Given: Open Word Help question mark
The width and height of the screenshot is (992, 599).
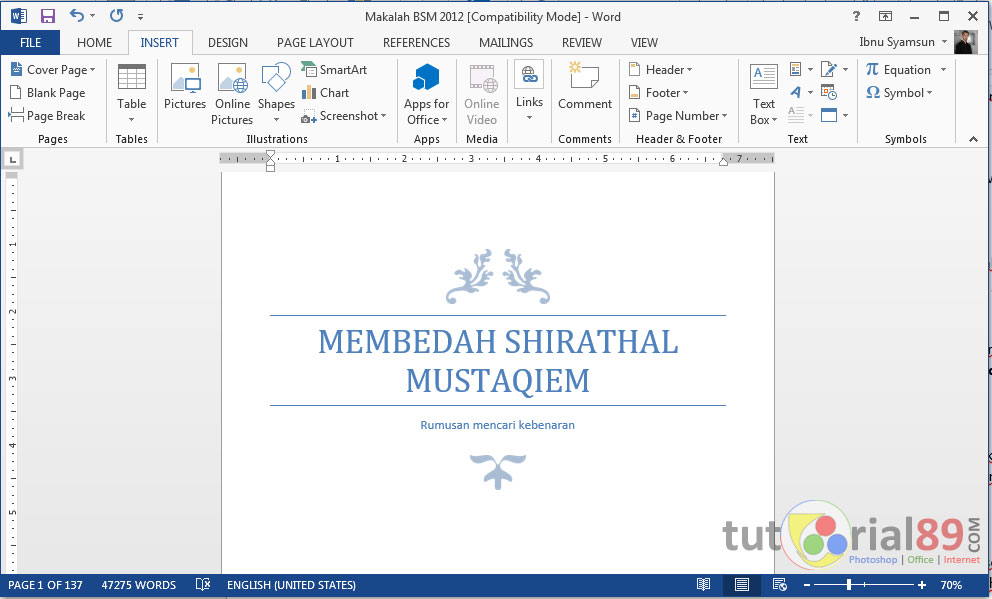Looking at the screenshot, I should (856, 16).
